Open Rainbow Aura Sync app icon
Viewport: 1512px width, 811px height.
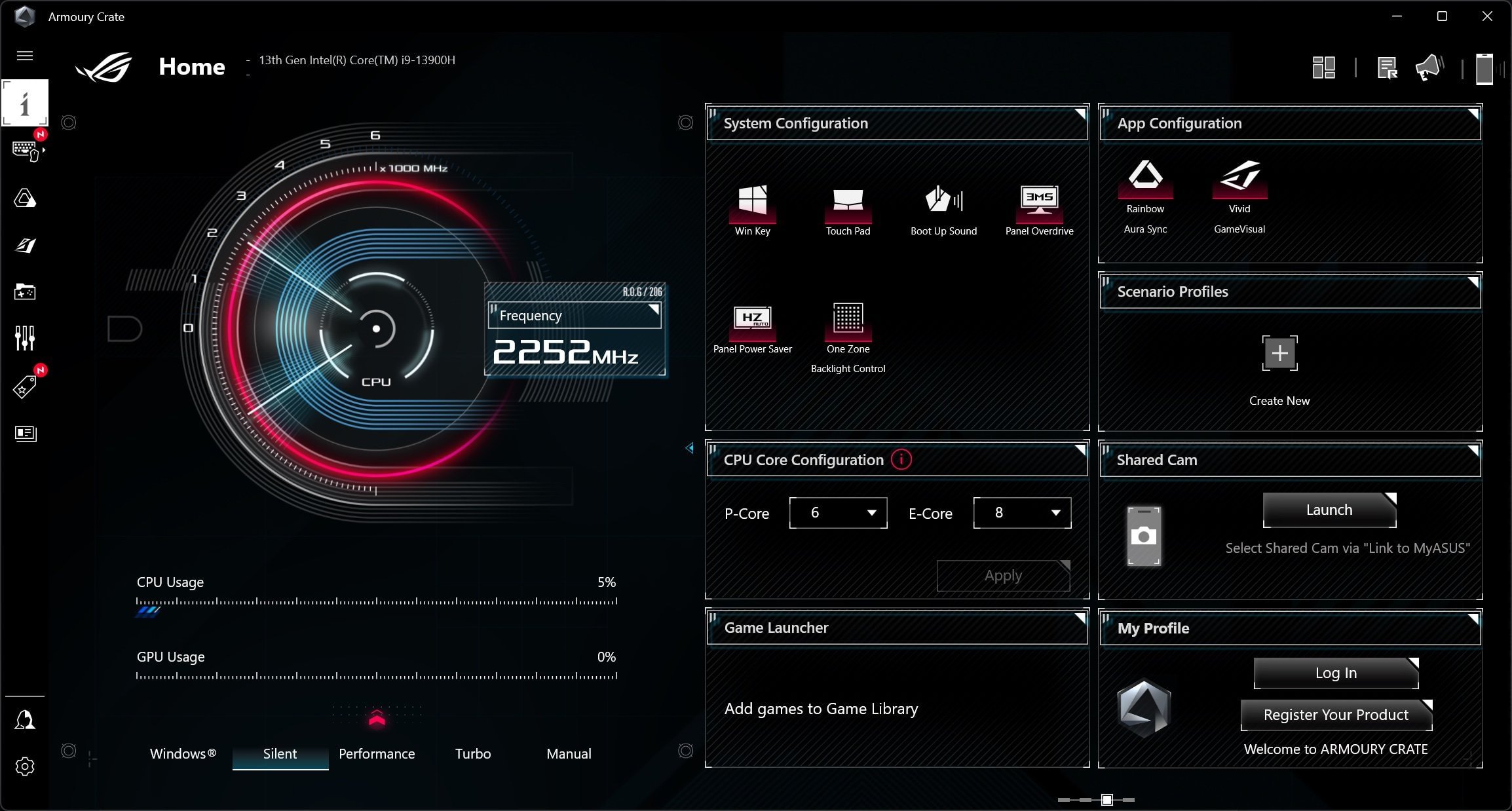pyautogui.click(x=1145, y=178)
